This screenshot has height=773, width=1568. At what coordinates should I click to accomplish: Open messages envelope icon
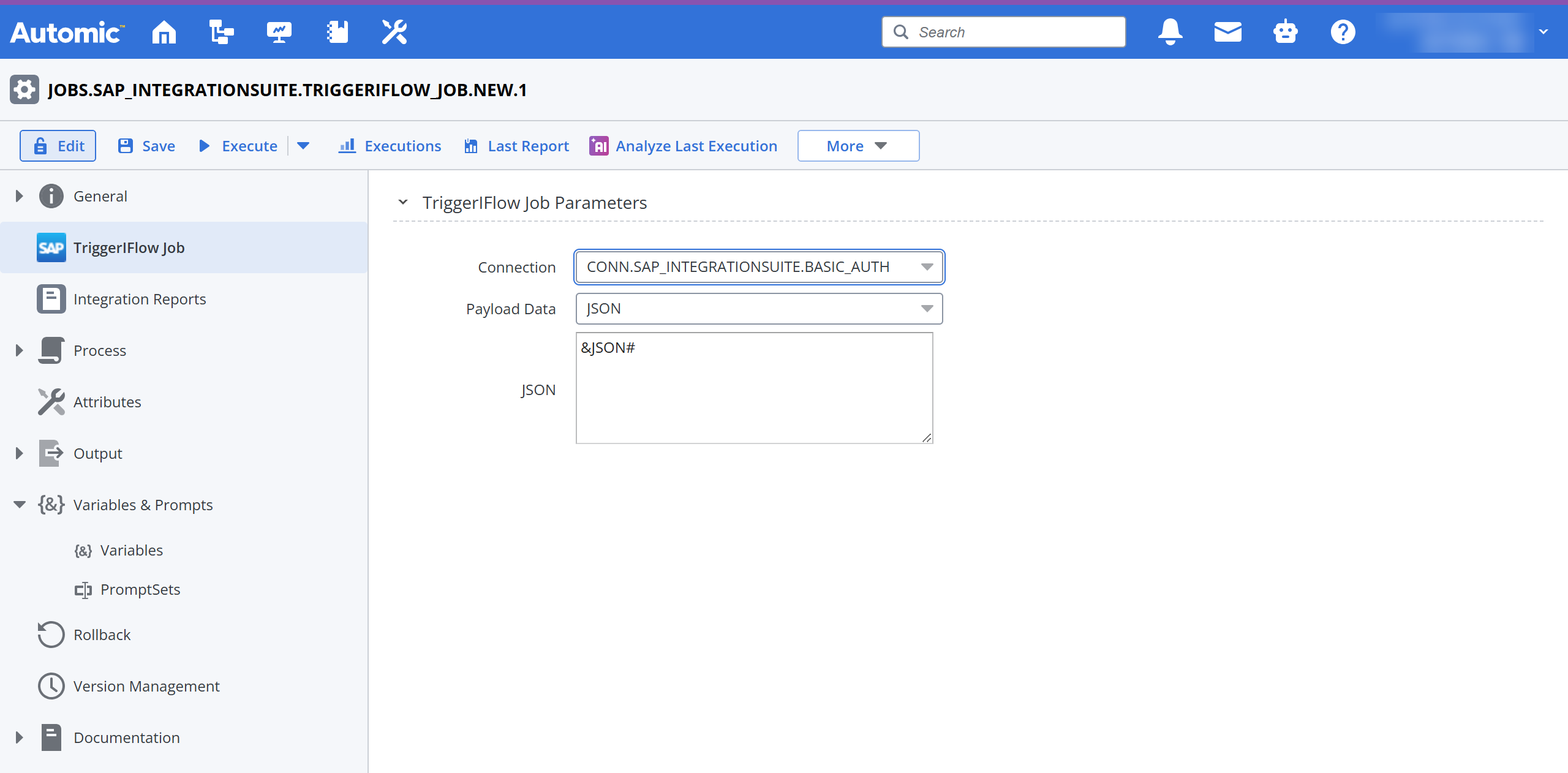click(1227, 32)
